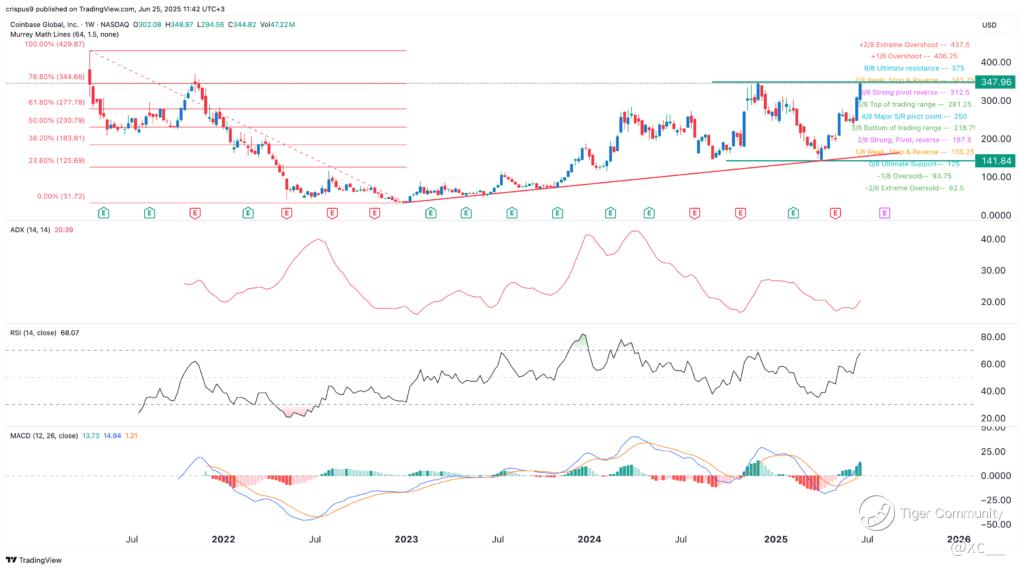The height and width of the screenshot is (570, 1024).
Task: Click the 2/8 Strong, Pivot, reverse 187.5 label
Action: tap(914, 140)
